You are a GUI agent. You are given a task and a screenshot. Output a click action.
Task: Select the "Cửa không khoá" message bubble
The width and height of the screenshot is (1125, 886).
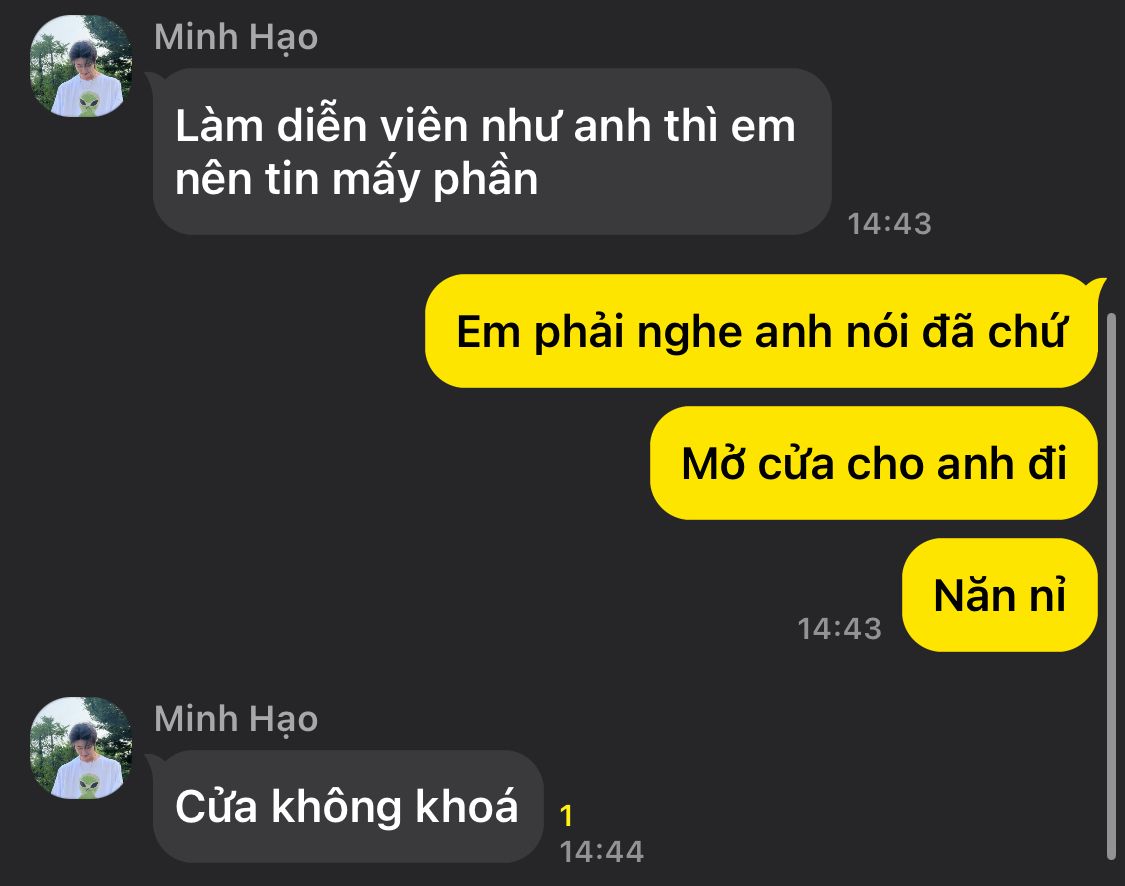348,806
